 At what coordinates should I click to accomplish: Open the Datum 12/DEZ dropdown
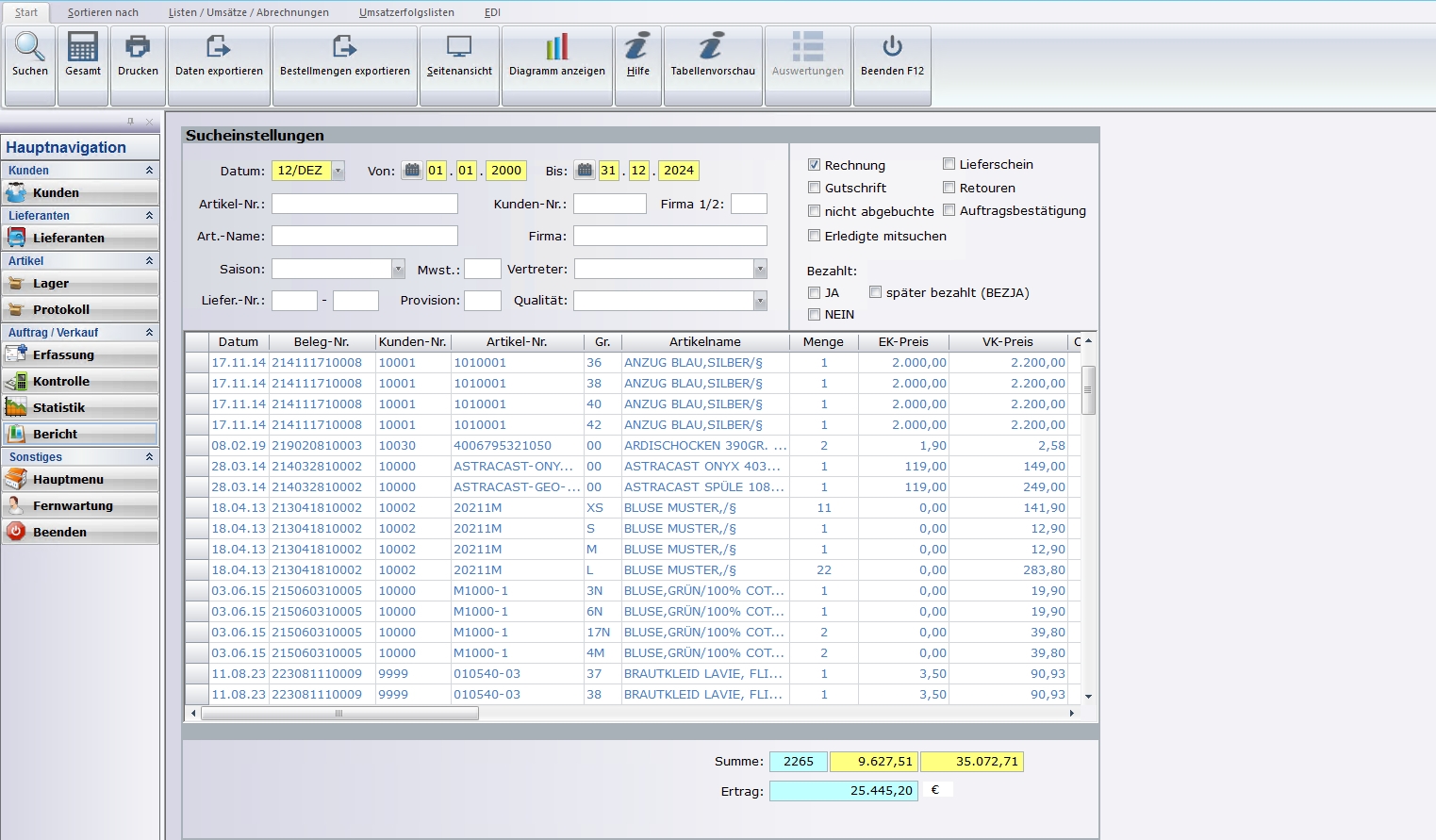[338, 171]
